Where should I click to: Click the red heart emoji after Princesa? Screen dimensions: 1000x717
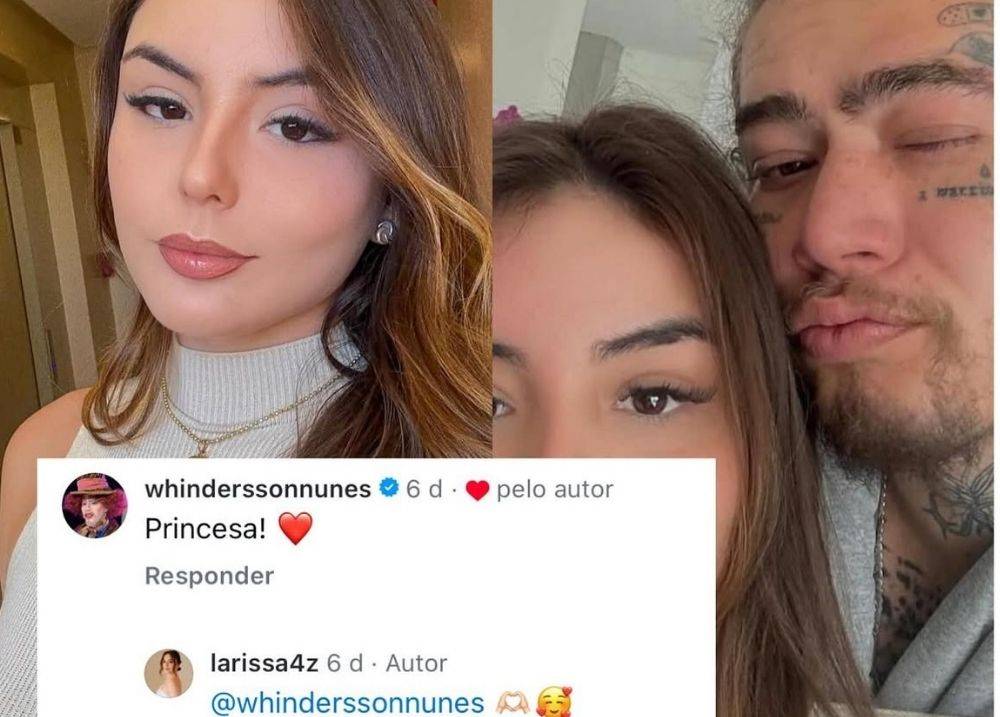pyautogui.click(x=296, y=529)
